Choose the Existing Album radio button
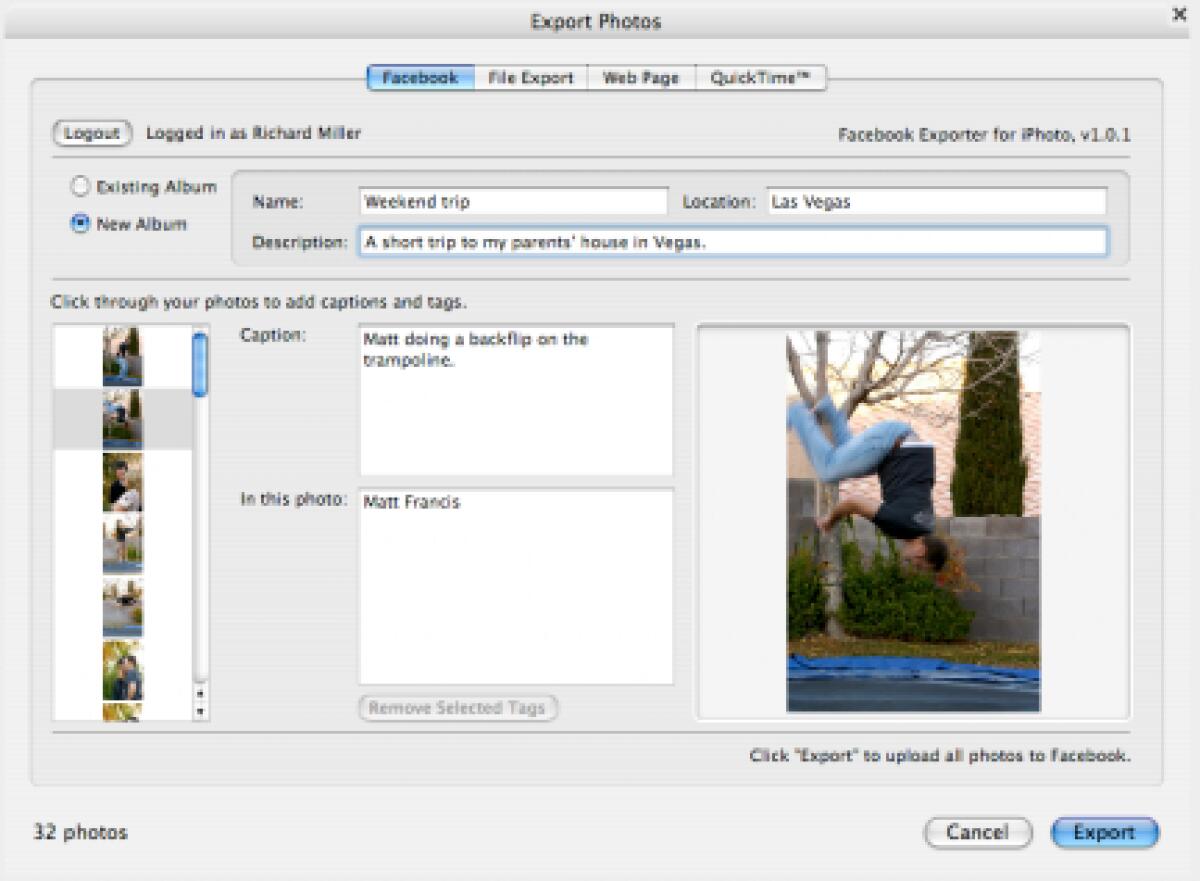The height and width of the screenshot is (881, 1200). [79, 187]
